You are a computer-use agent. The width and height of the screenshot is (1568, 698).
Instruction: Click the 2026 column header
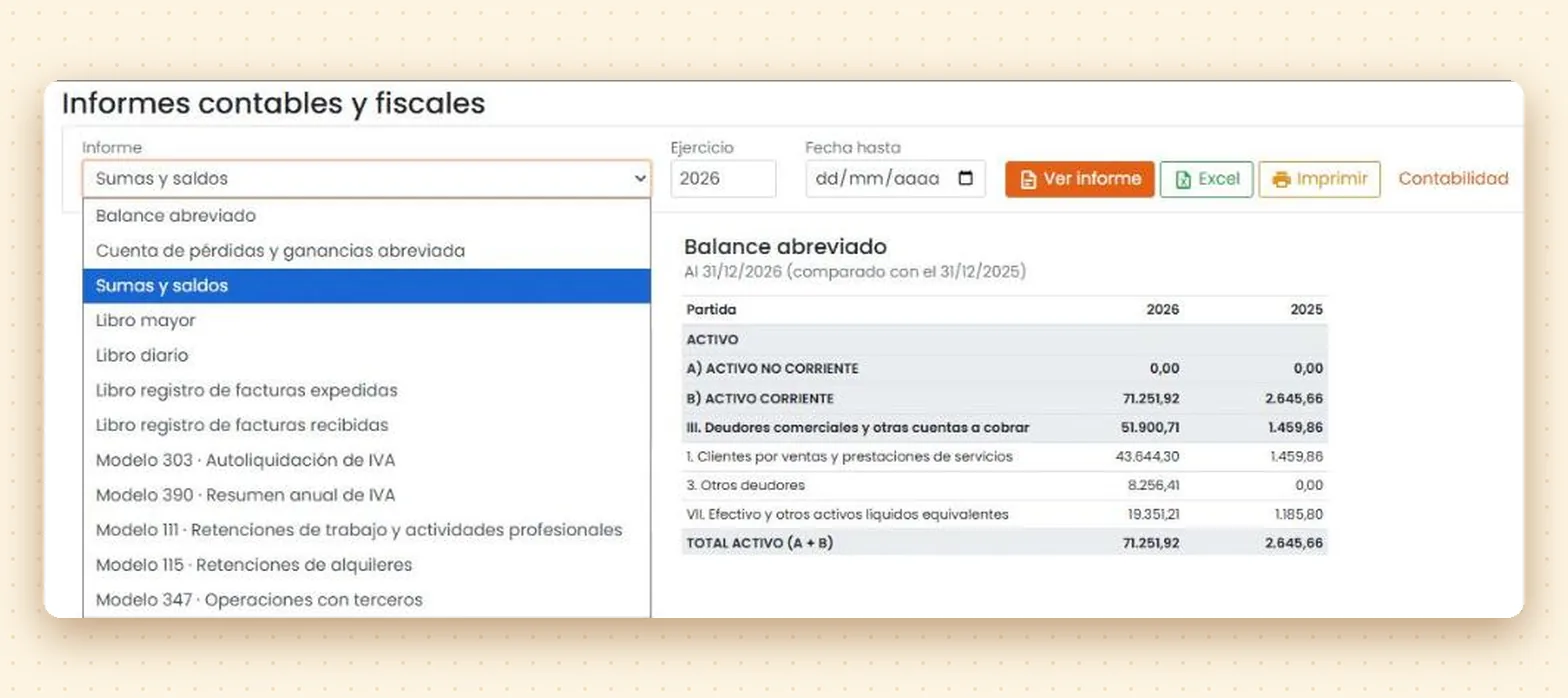tap(1163, 310)
